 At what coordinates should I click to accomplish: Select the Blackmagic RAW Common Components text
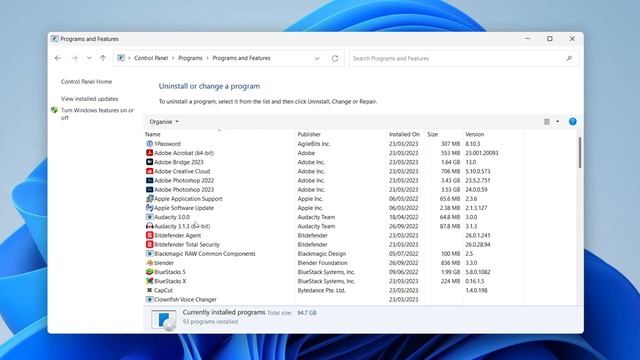pyautogui.click(x=205, y=253)
